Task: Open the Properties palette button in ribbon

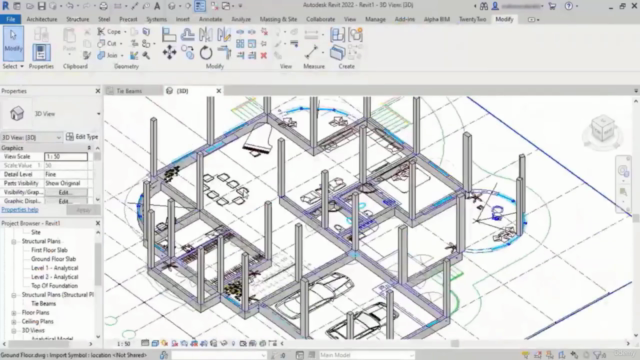Action: tap(41, 52)
